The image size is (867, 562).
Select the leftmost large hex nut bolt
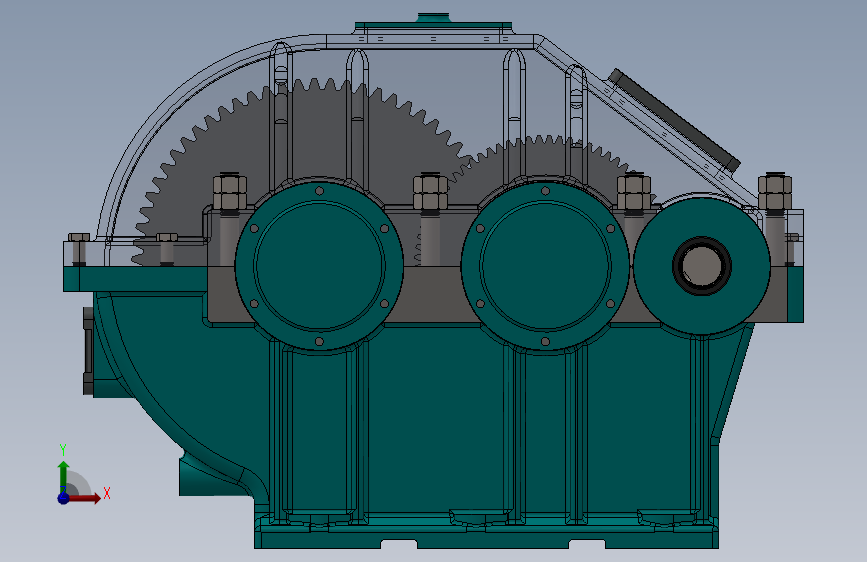[x=229, y=192]
